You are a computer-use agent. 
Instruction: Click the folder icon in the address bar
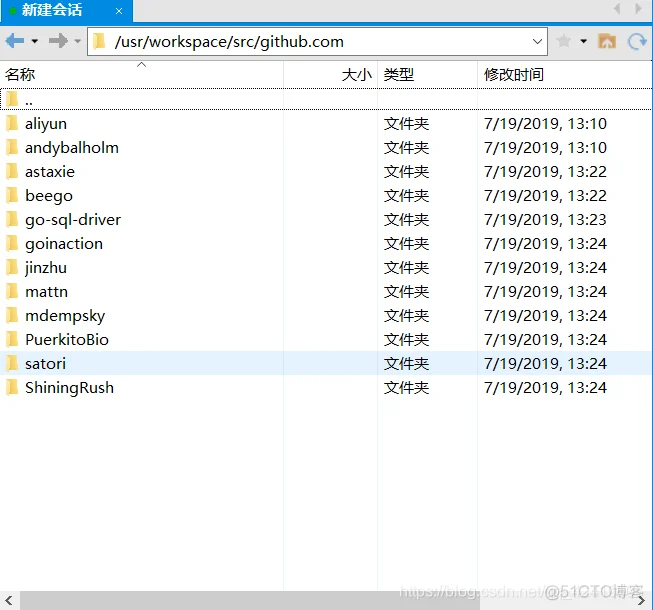pos(100,41)
